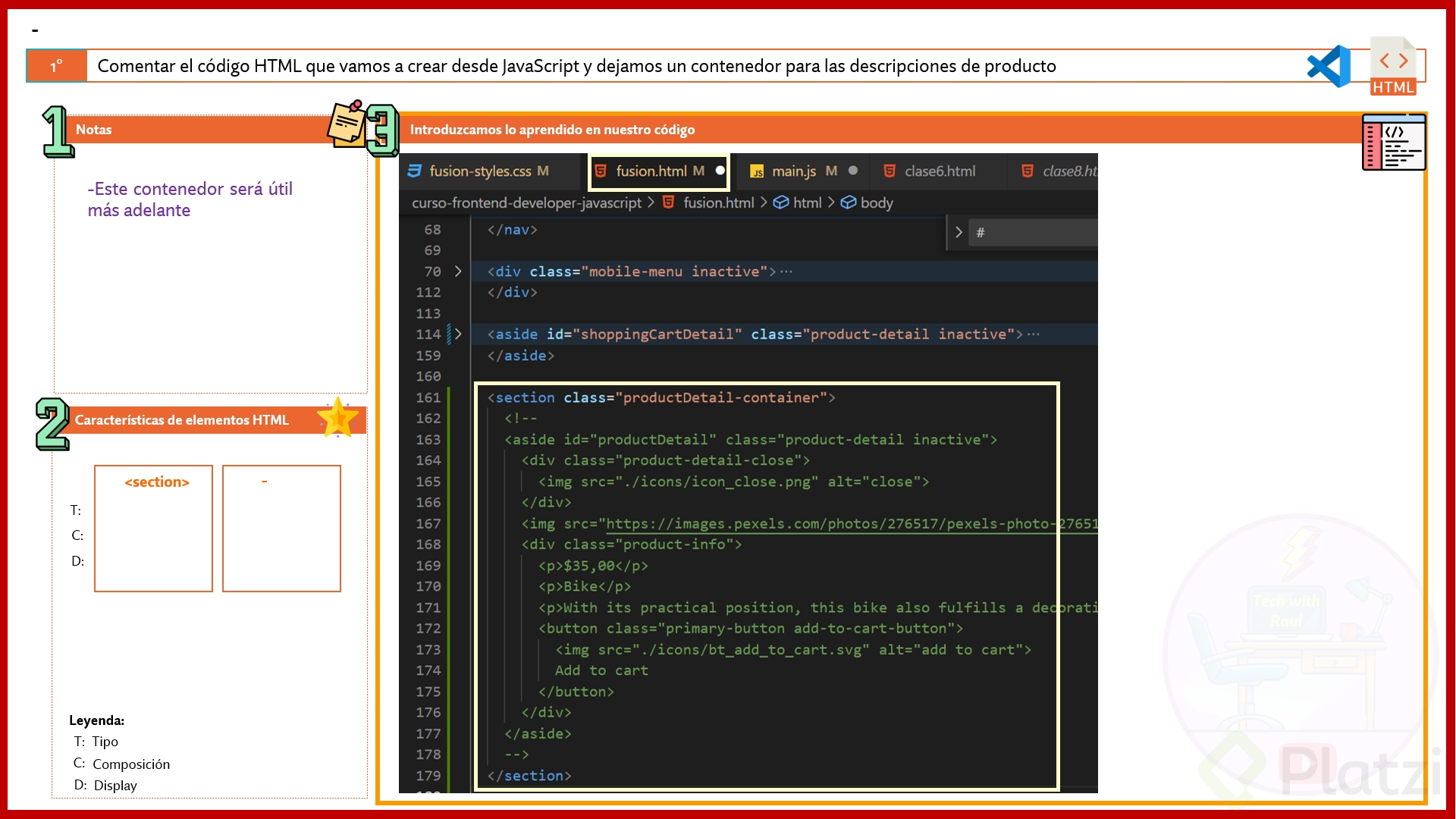Select the html breadcrumb element
This screenshot has height=819, width=1456.
click(x=807, y=203)
